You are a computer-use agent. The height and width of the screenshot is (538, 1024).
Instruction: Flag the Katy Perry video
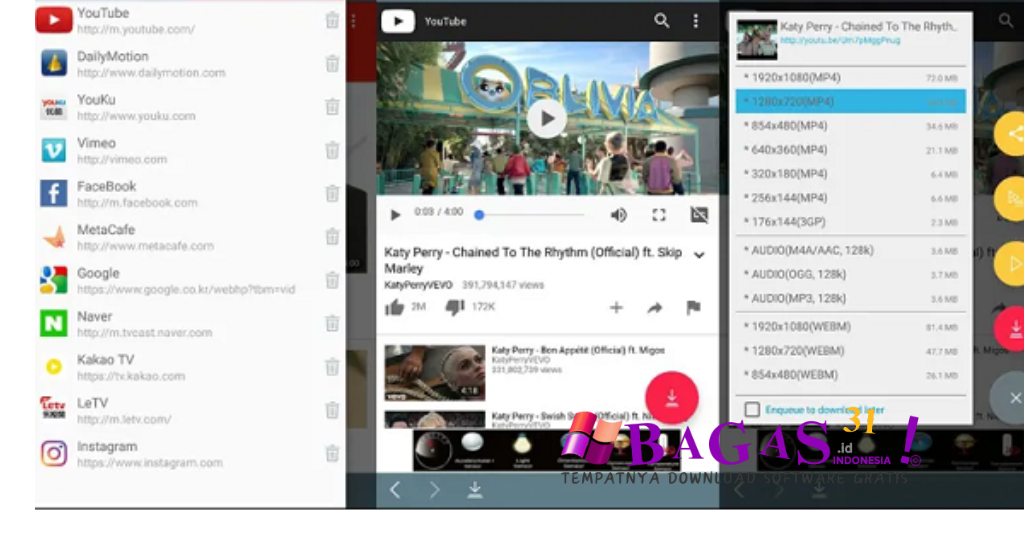[x=694, y=307]
